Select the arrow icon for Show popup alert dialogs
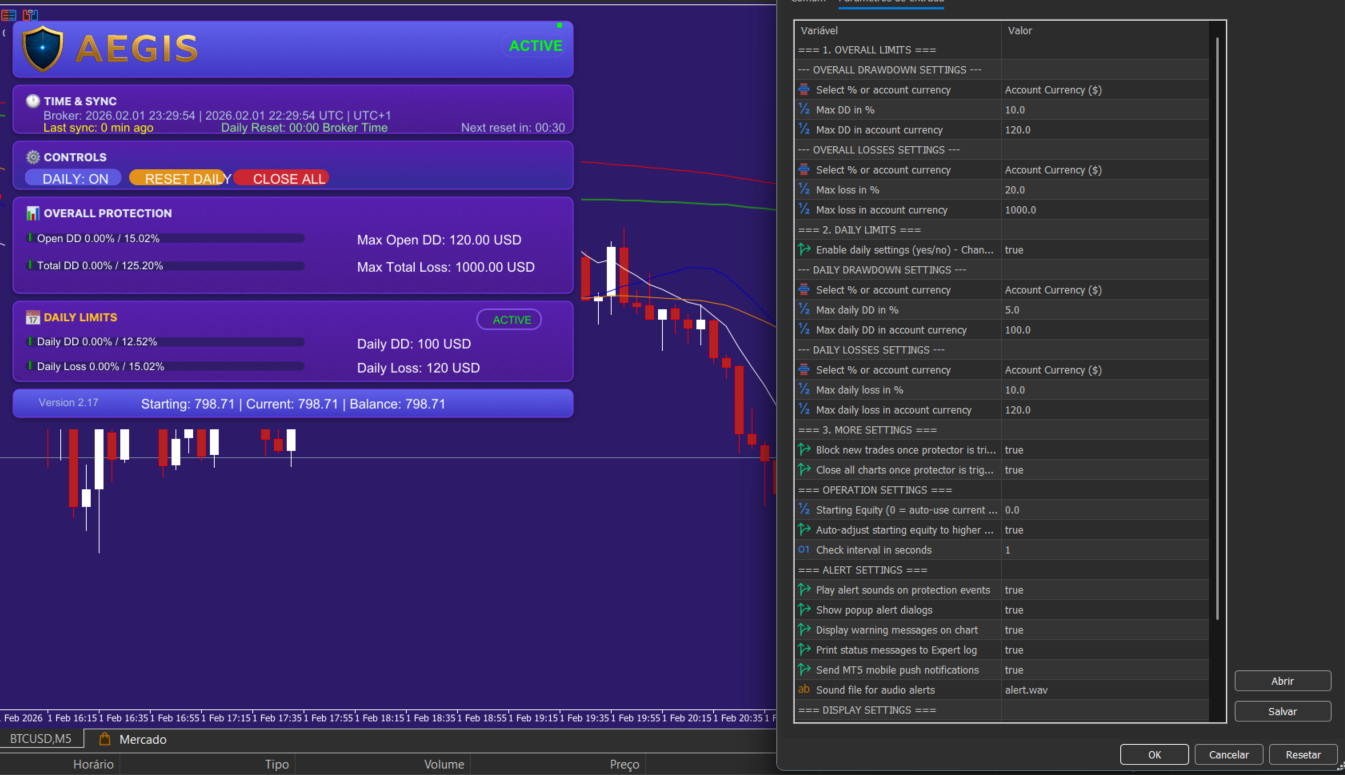Image resolution: width=1345 pixels, height=775 pixels. [x=804, y=610]
